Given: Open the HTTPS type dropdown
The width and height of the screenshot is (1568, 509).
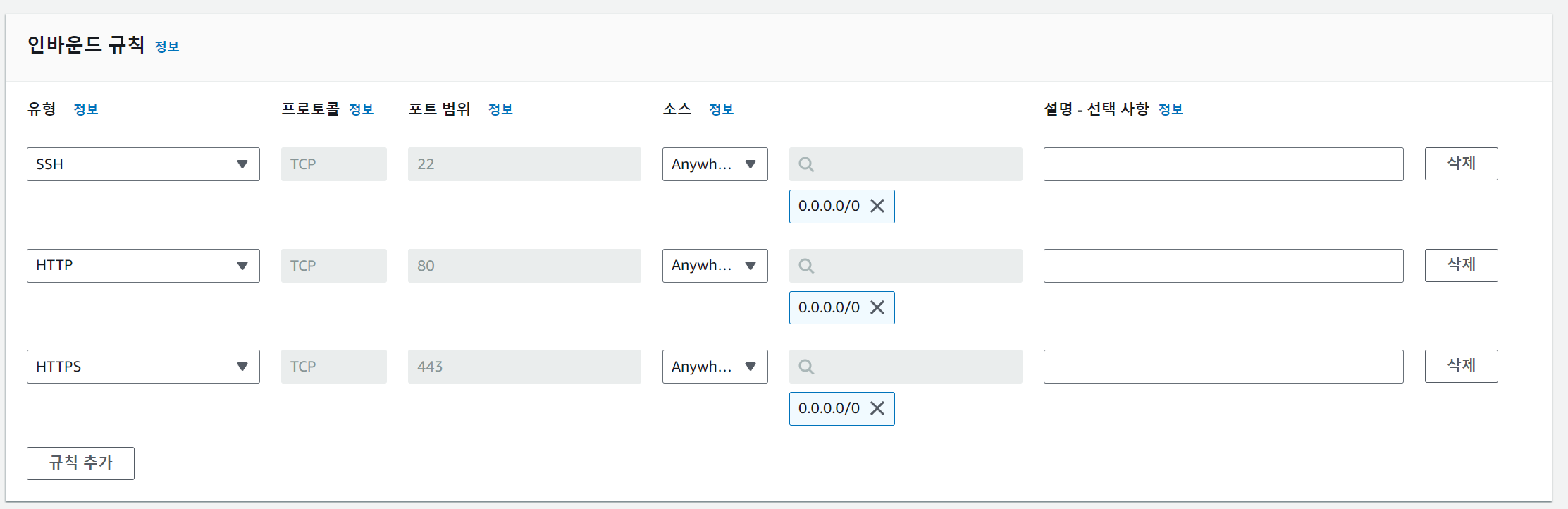Looking at the screenshot, I should 143,367.
